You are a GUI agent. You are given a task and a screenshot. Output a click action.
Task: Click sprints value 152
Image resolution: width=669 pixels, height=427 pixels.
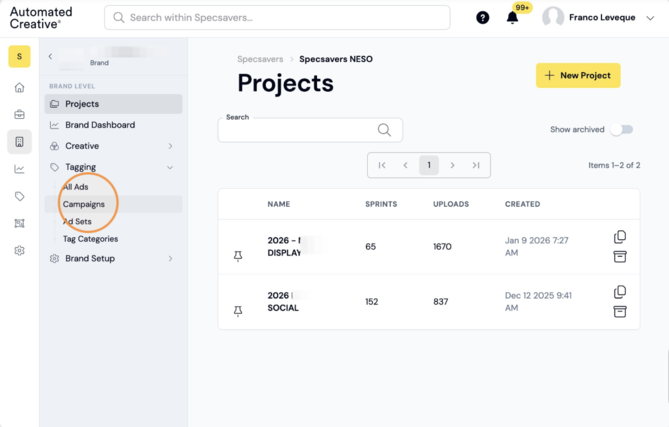tap(372, 302)
